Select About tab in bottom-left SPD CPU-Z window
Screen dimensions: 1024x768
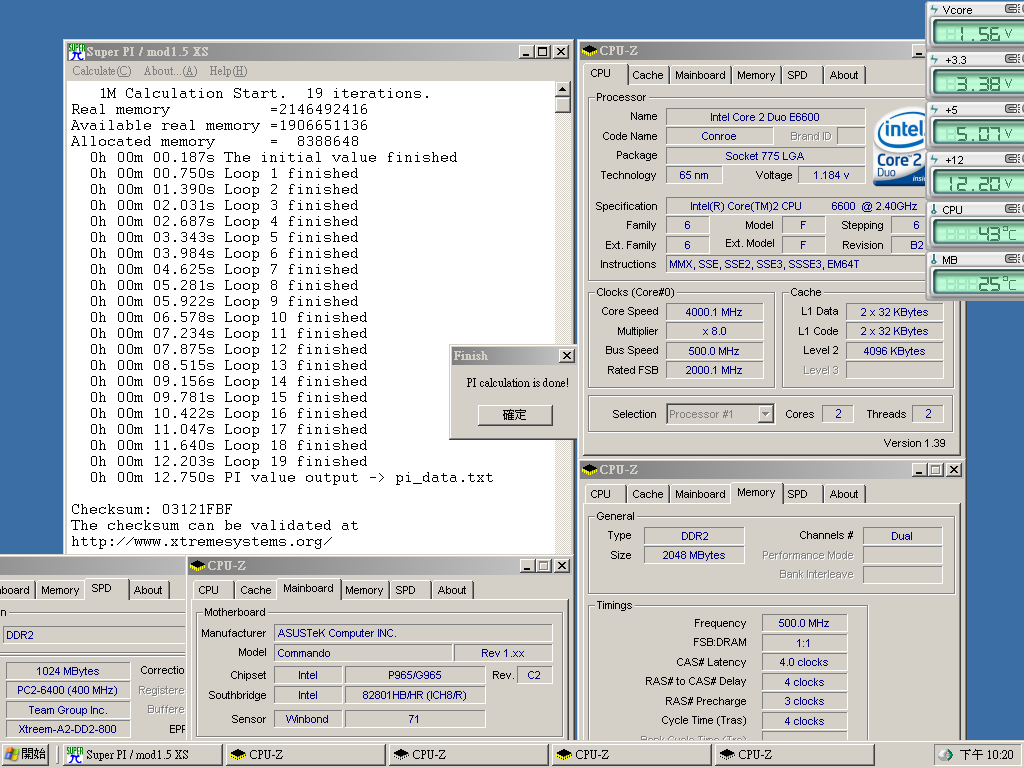click(148, 590)
